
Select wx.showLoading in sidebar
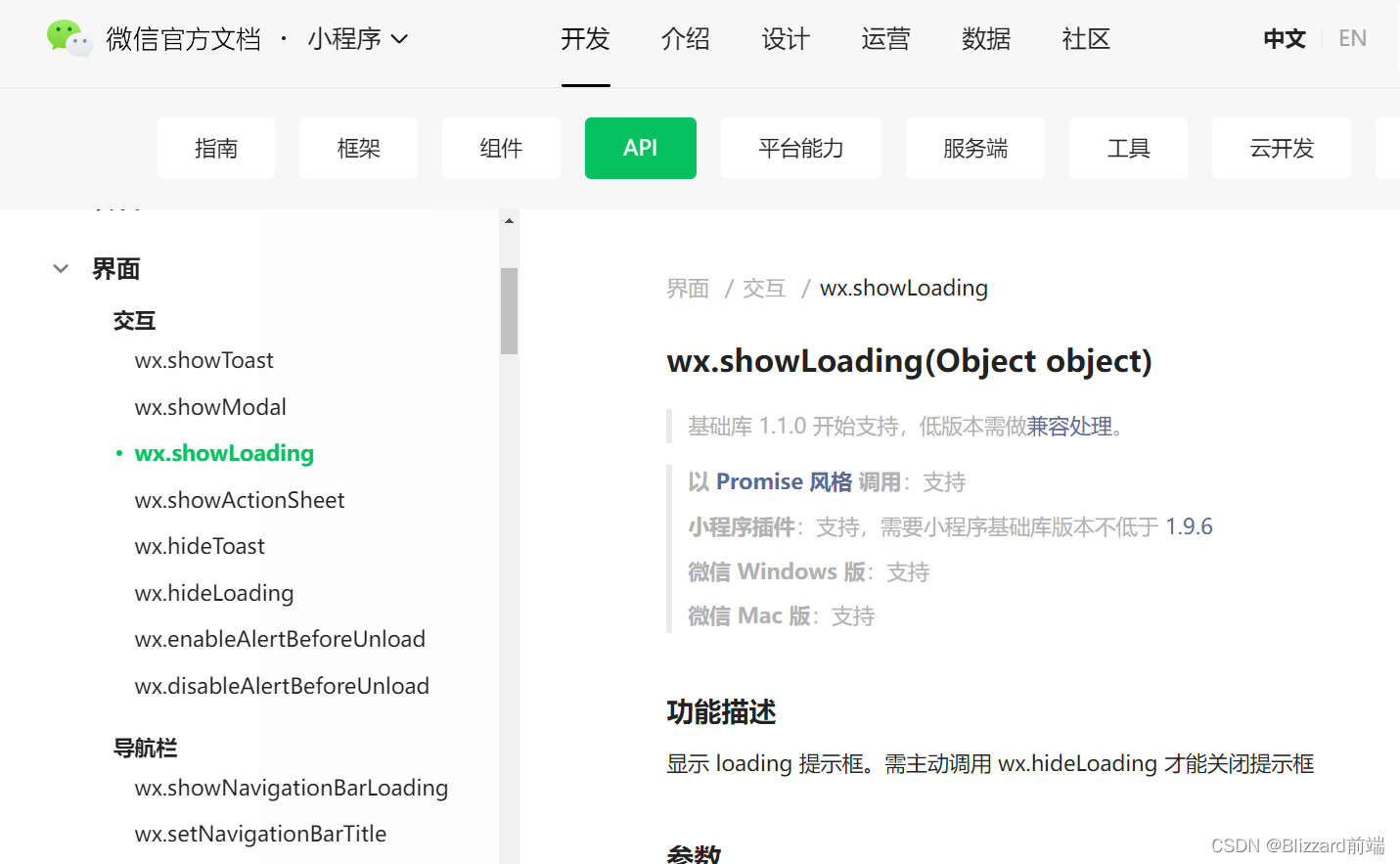[224, 453]
